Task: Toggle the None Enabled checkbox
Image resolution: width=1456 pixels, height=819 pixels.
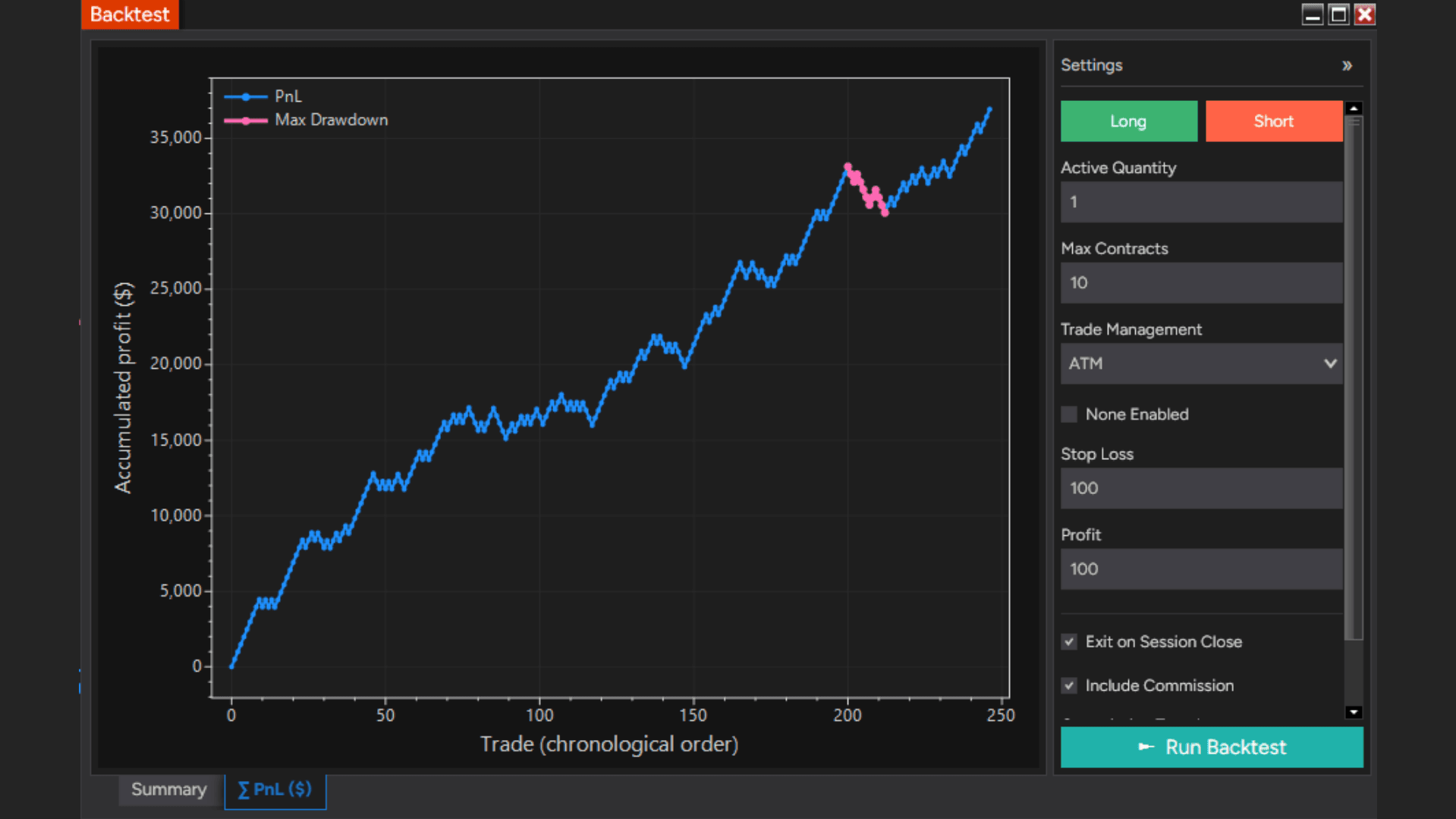Action: point(1069,414)
